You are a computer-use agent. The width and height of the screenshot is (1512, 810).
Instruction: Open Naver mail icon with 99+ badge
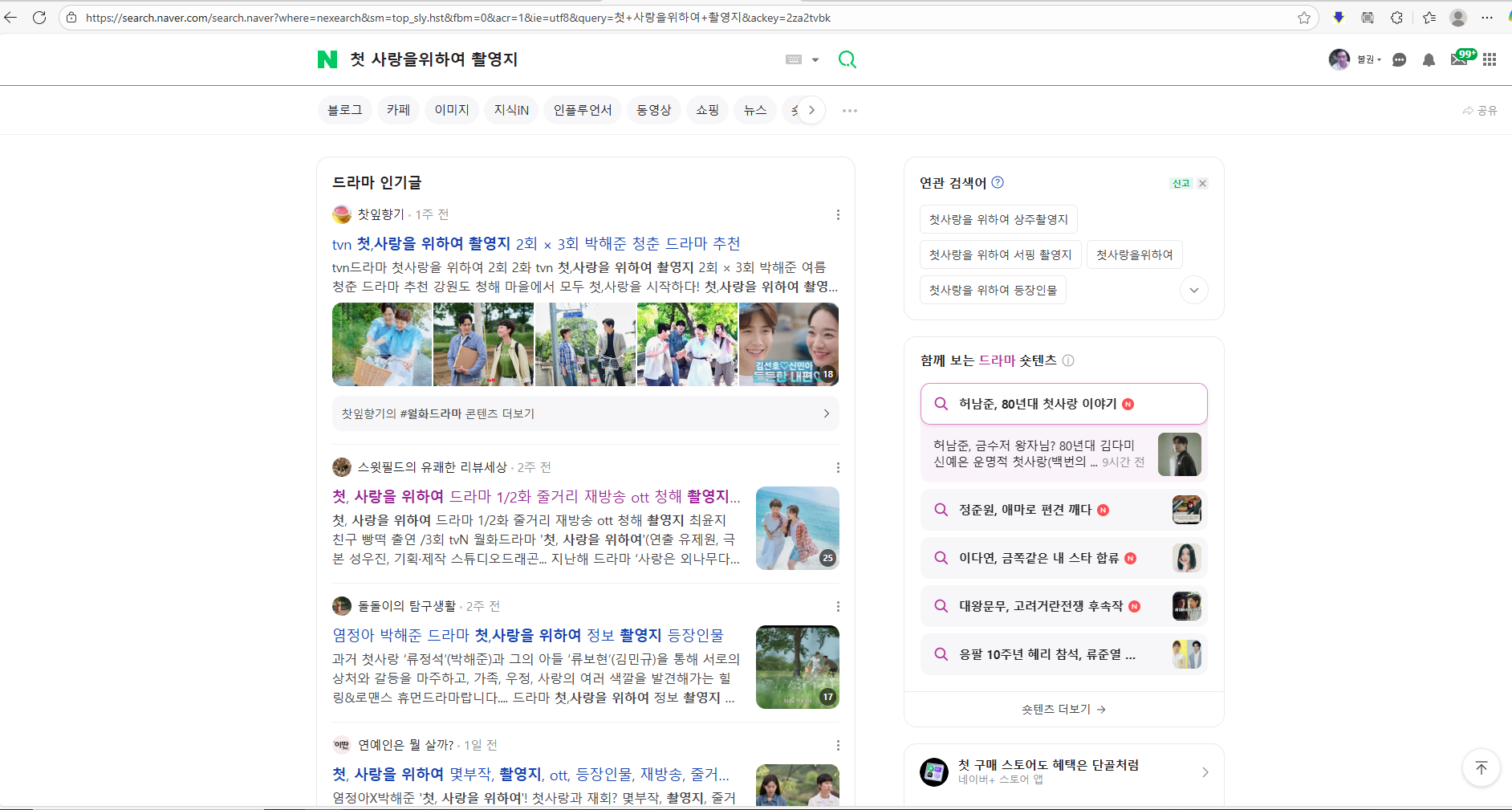coord(1460,59)
